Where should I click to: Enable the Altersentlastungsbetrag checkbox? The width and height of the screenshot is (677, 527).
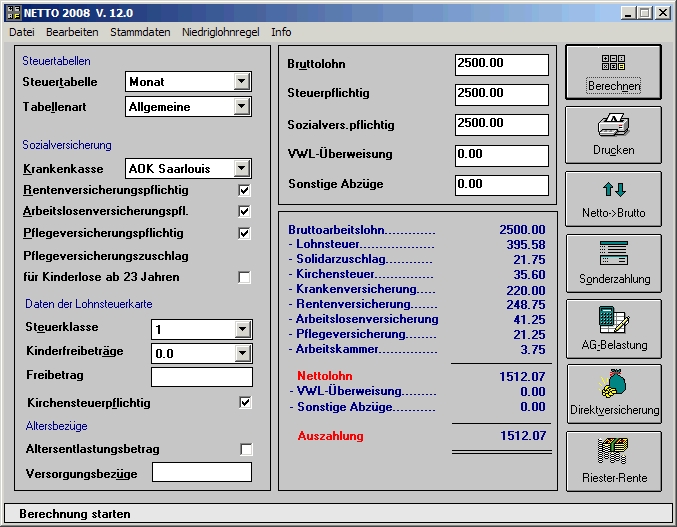(244, 449)
